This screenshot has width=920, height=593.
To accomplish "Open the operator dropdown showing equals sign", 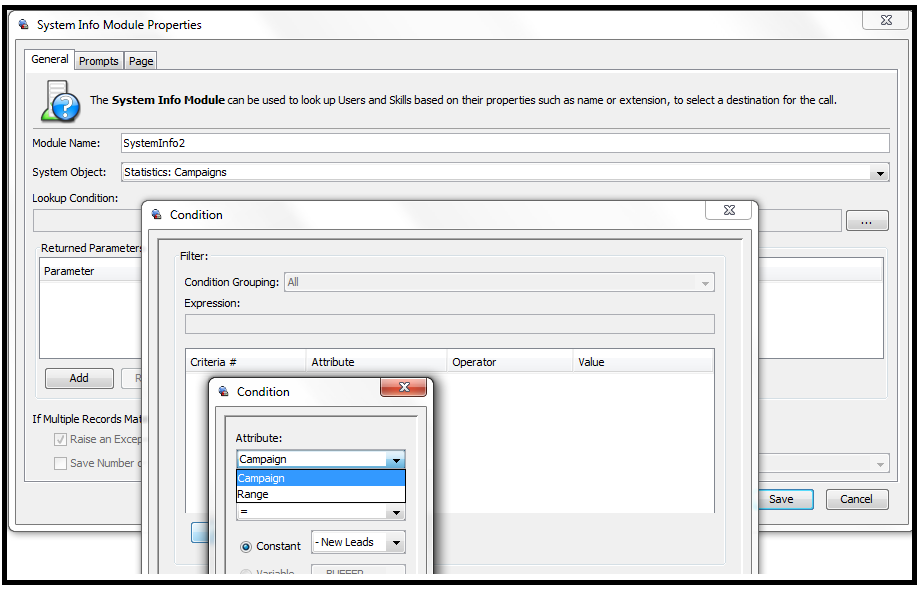I will pyautogui.click(x=397, y=512).
